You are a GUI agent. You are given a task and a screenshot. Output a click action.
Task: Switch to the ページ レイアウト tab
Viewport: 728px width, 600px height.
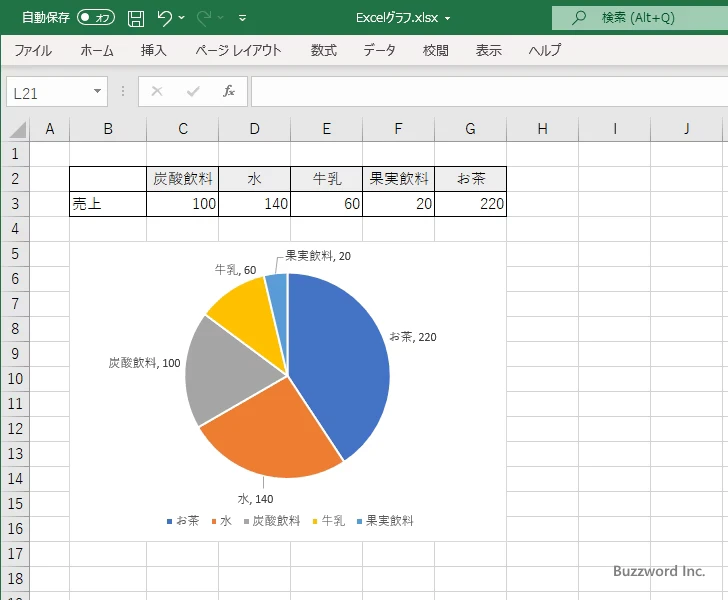click(x=238, y=50)
